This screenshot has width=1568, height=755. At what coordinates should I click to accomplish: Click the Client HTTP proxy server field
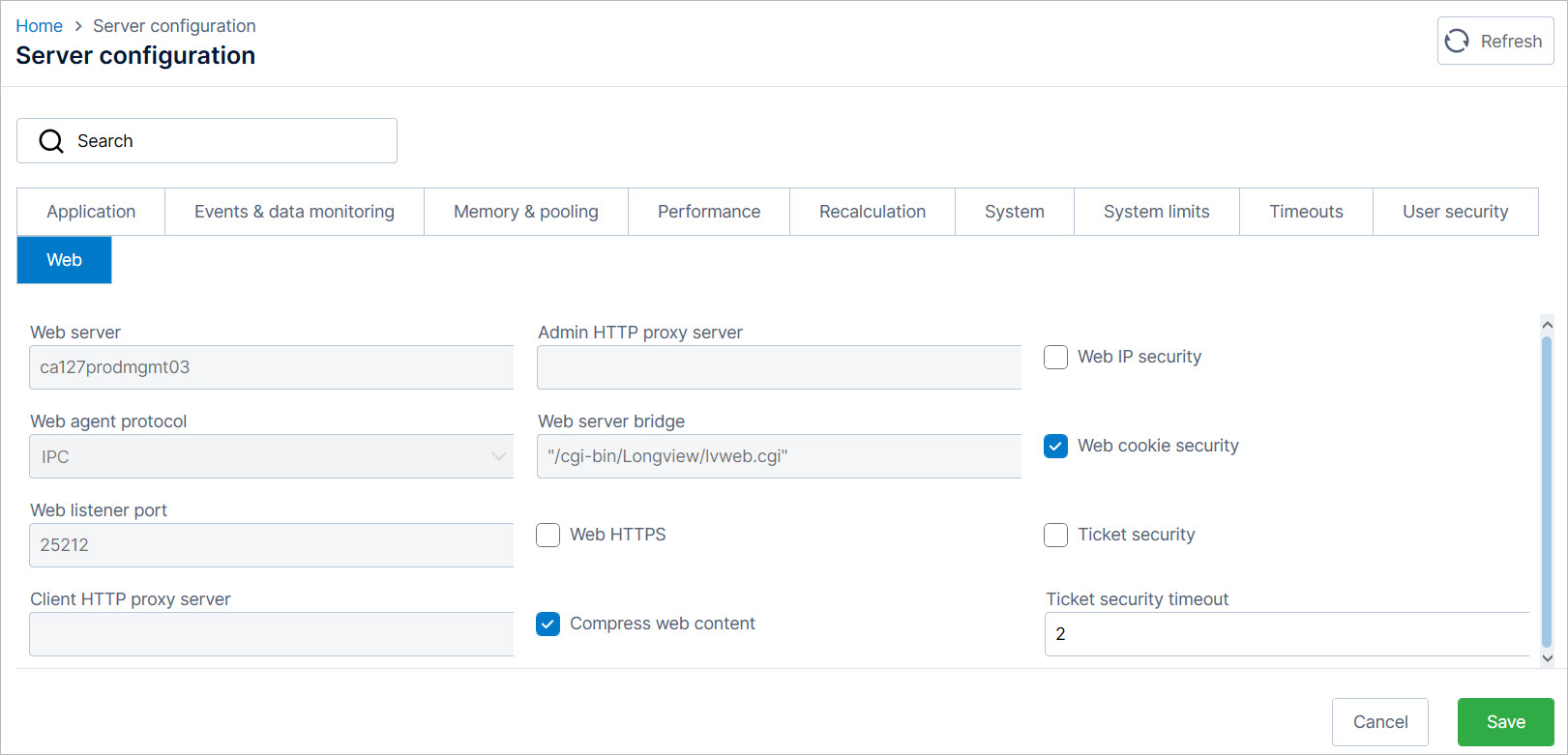(272, 634)
